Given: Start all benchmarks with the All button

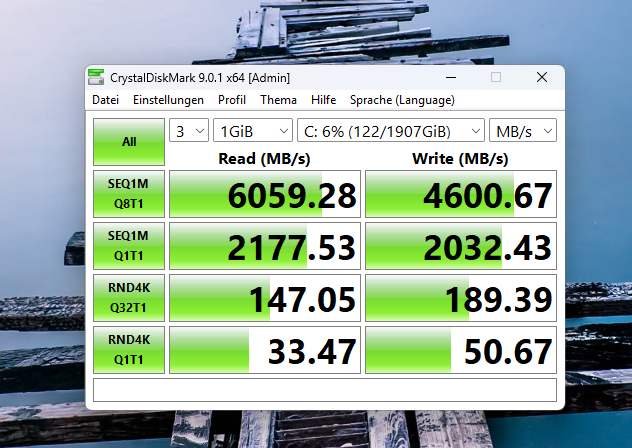Looking at the screenshot, I should pyautogui.click(x=129, y=142).
